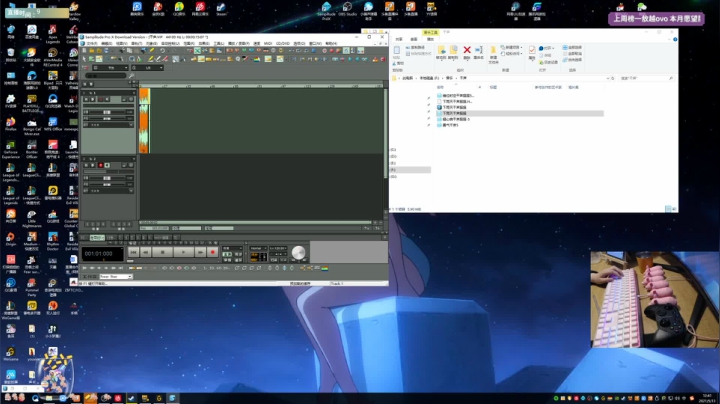Click the New project icon in Samplitude toolbar
720x404 pixels.
(x=84, y=50)
